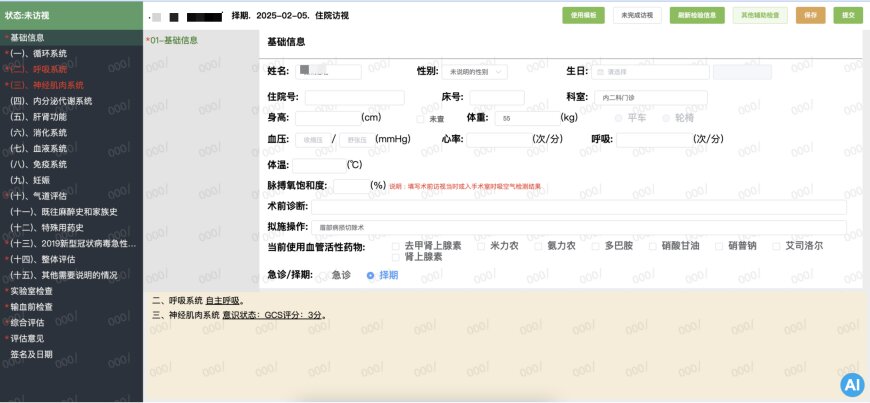The width and height of the screenshot is (870, 403).
Task: Tick the 硝酸甘油 checkbox
Action: [x=654, y=245]
